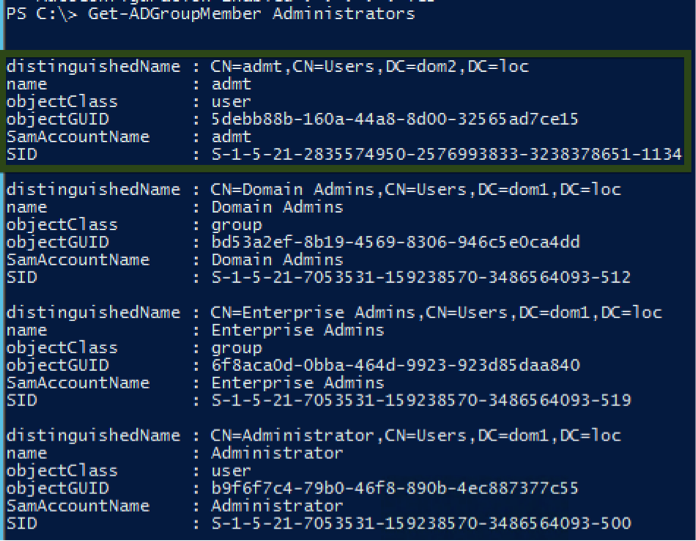Click the objectGUID starting with 6f8aca0d
The image size is (696, 541).
tap(394, 365)
